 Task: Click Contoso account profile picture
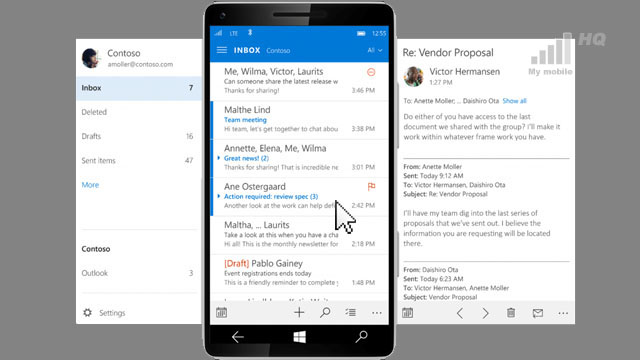[91, 58]
